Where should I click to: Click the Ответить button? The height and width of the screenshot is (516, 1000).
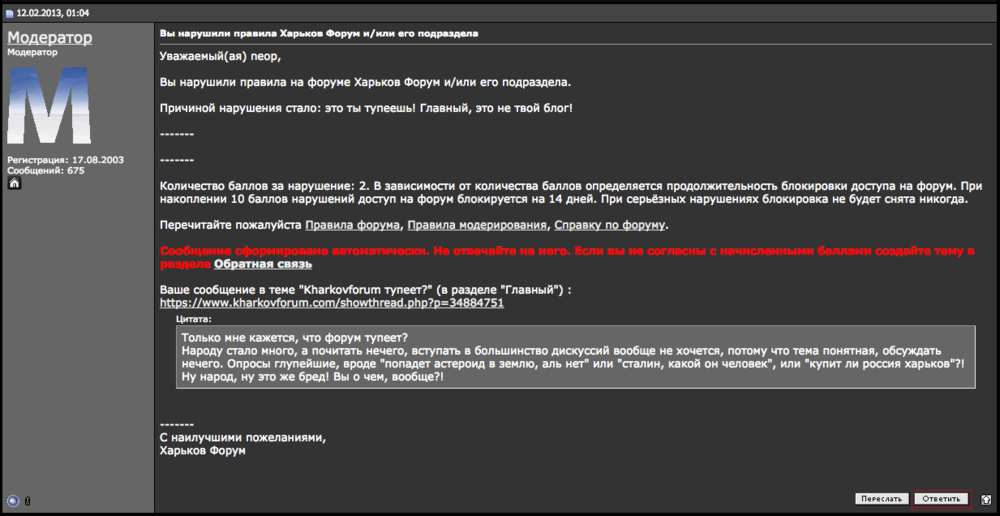(941, 499)
